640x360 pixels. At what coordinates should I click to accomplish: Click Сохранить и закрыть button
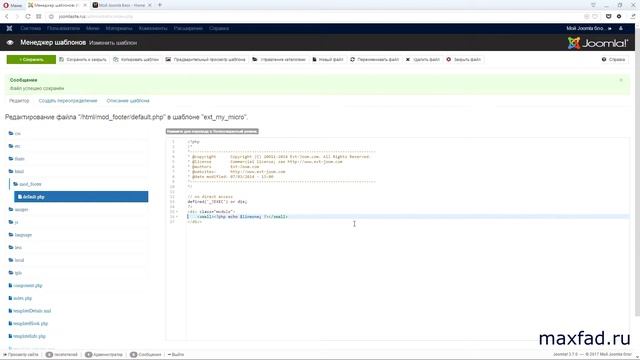[83, 60]
